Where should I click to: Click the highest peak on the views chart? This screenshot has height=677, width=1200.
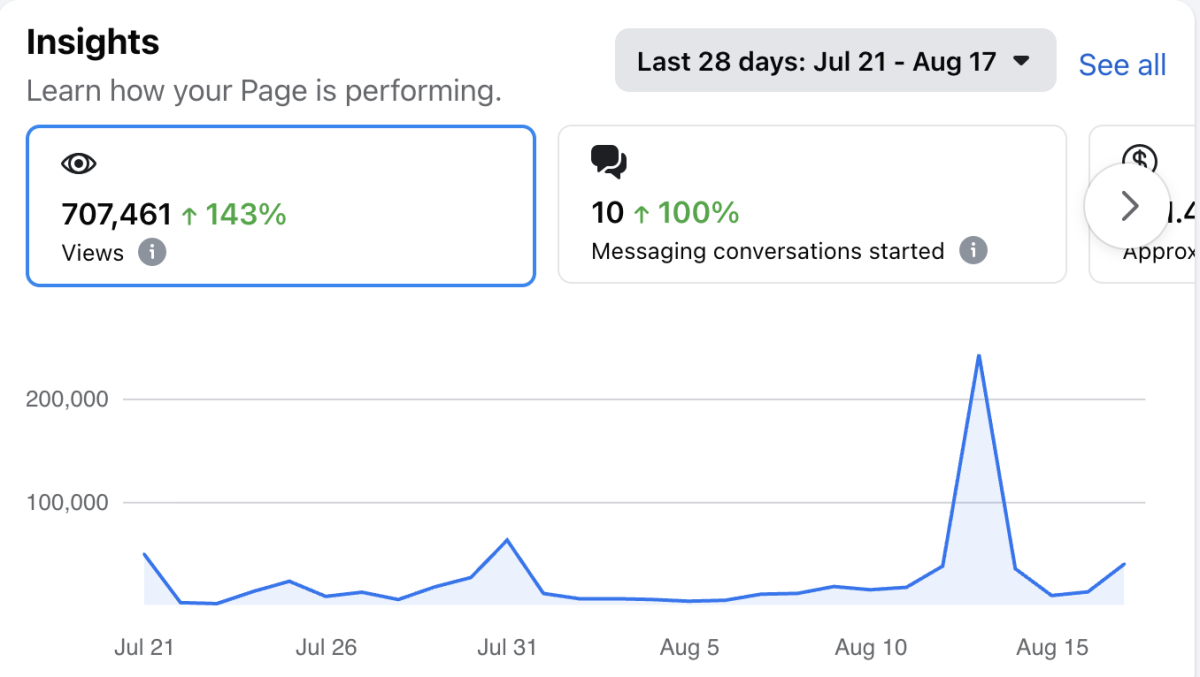(x=978, y=355)
